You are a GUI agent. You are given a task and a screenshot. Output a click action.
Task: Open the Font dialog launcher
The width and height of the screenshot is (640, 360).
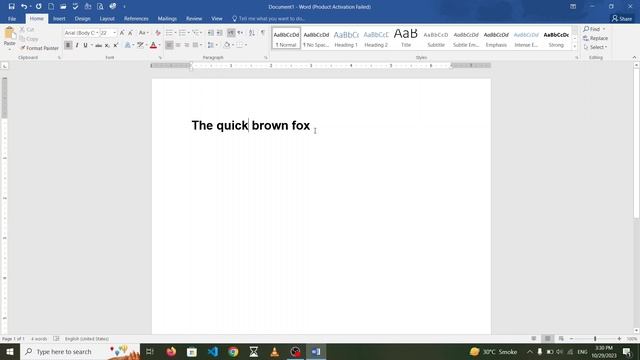(160, 58)
